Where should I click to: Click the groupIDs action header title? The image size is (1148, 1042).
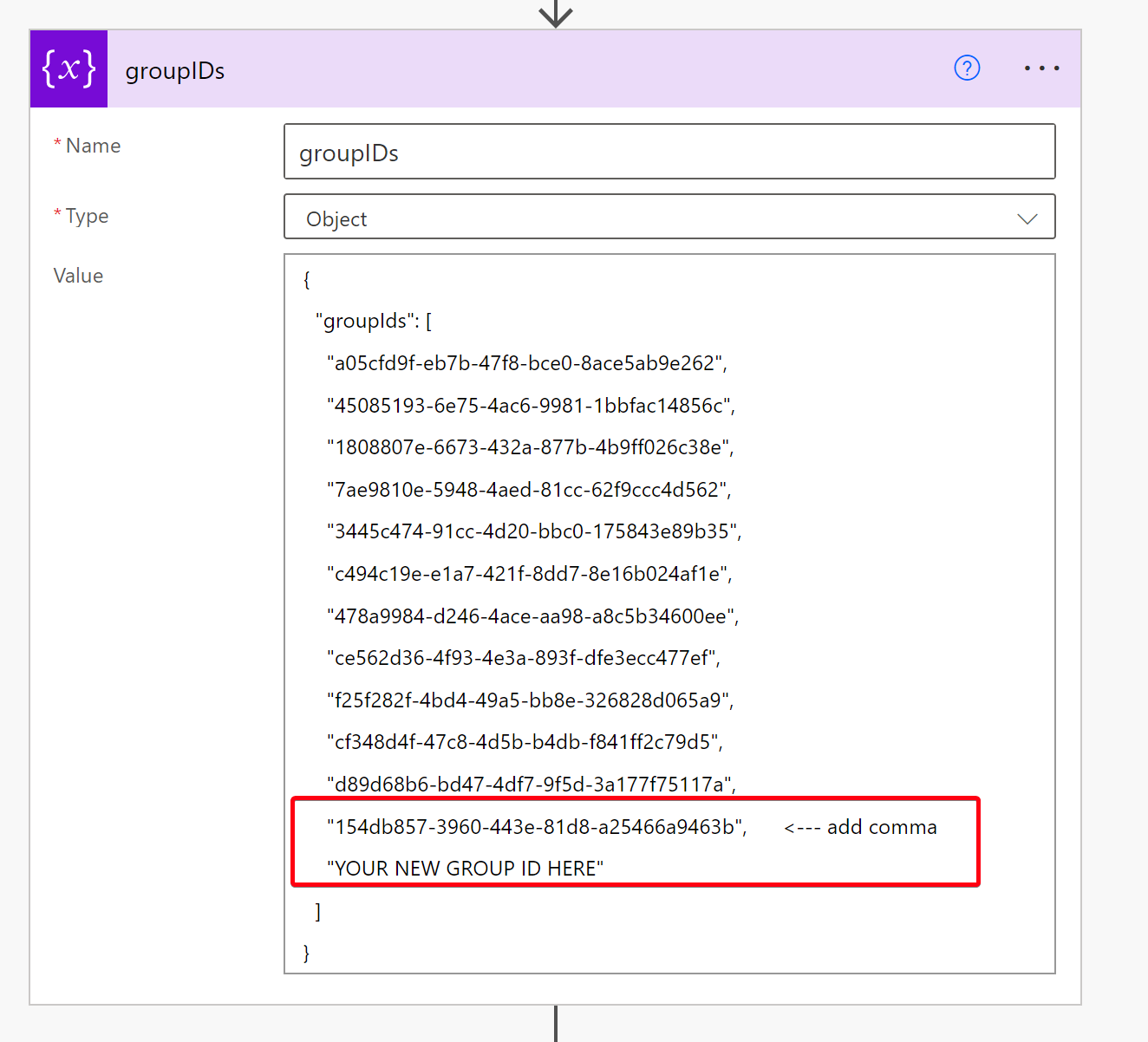(175, 71)
